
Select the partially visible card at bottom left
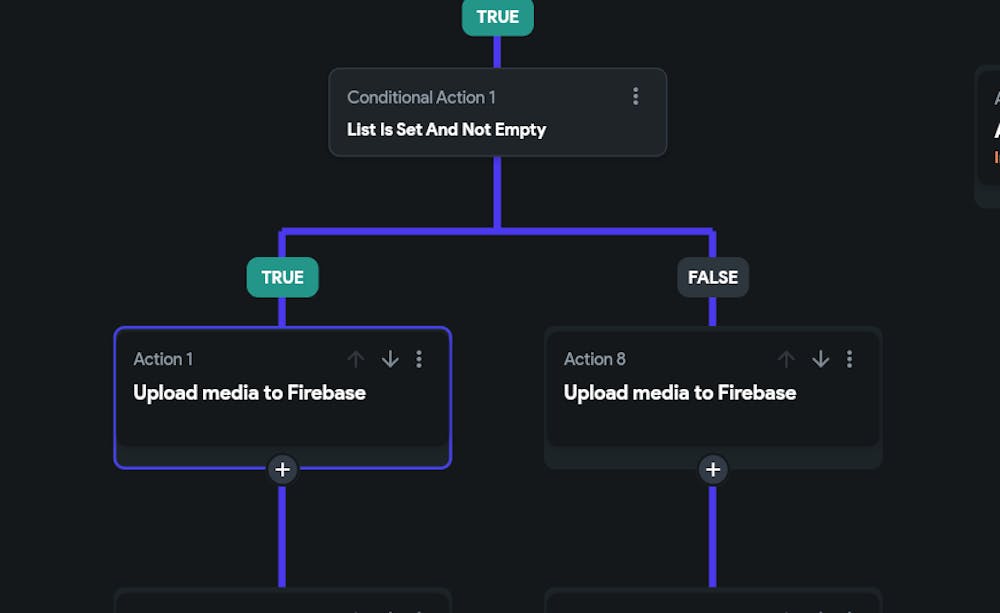click(x=282, y=605)
